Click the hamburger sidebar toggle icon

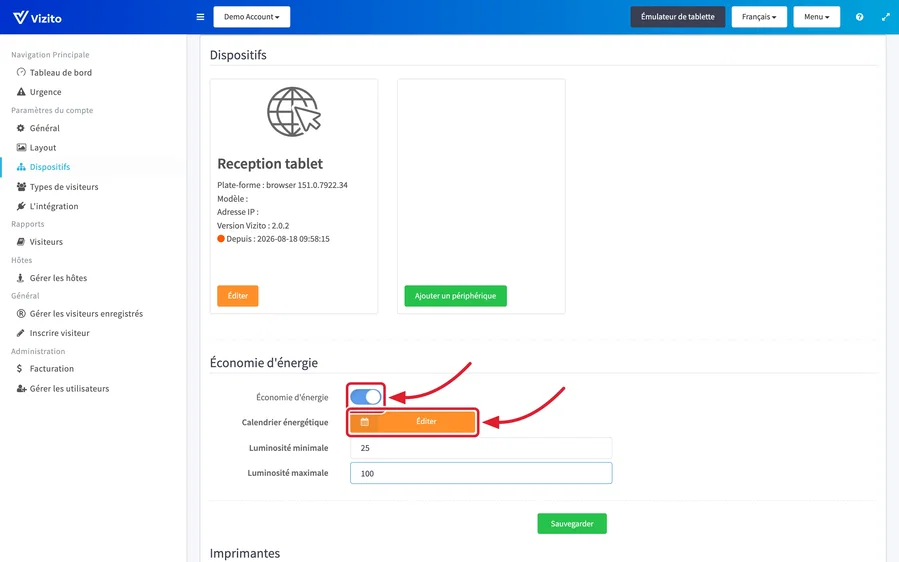200,17
